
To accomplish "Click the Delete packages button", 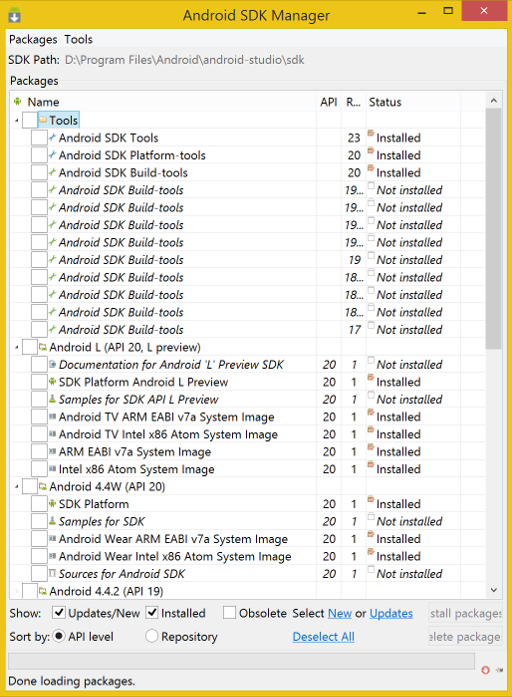I will point(465,637).
